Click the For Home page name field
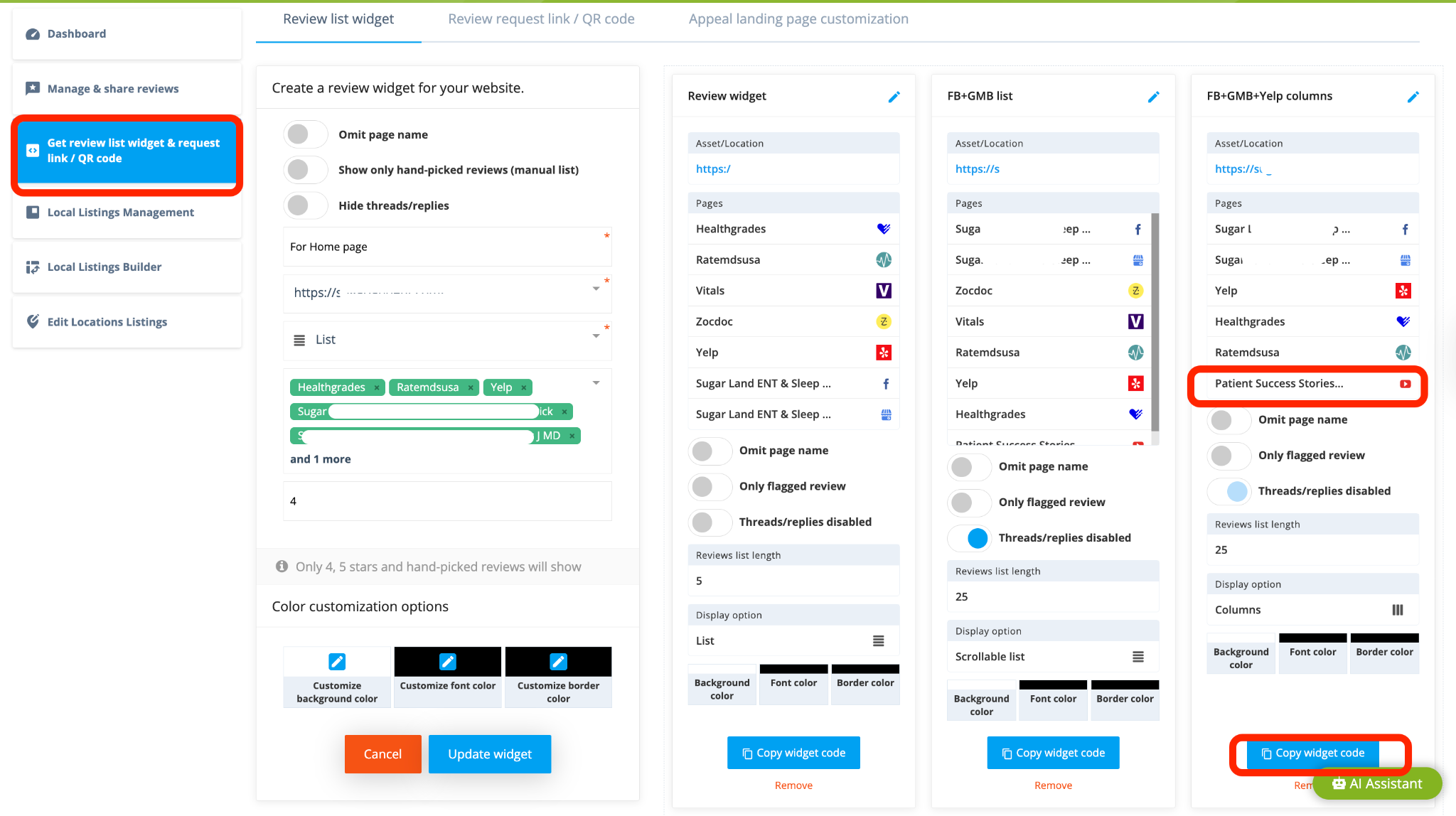Viewport: 1456px width, 816px height. coord(446,247)
